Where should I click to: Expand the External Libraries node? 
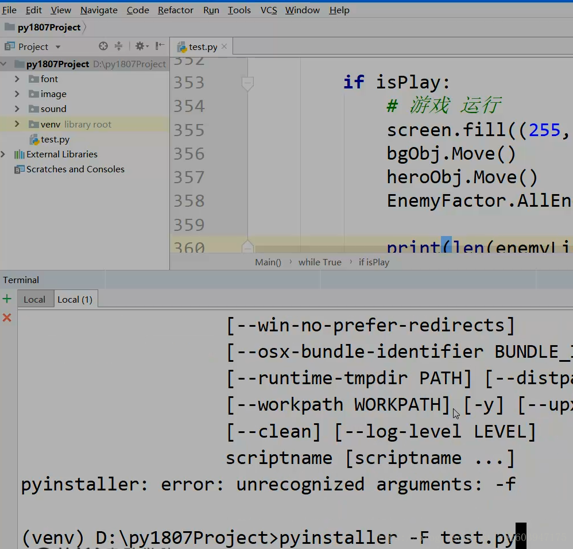click(x=3, y=154)
